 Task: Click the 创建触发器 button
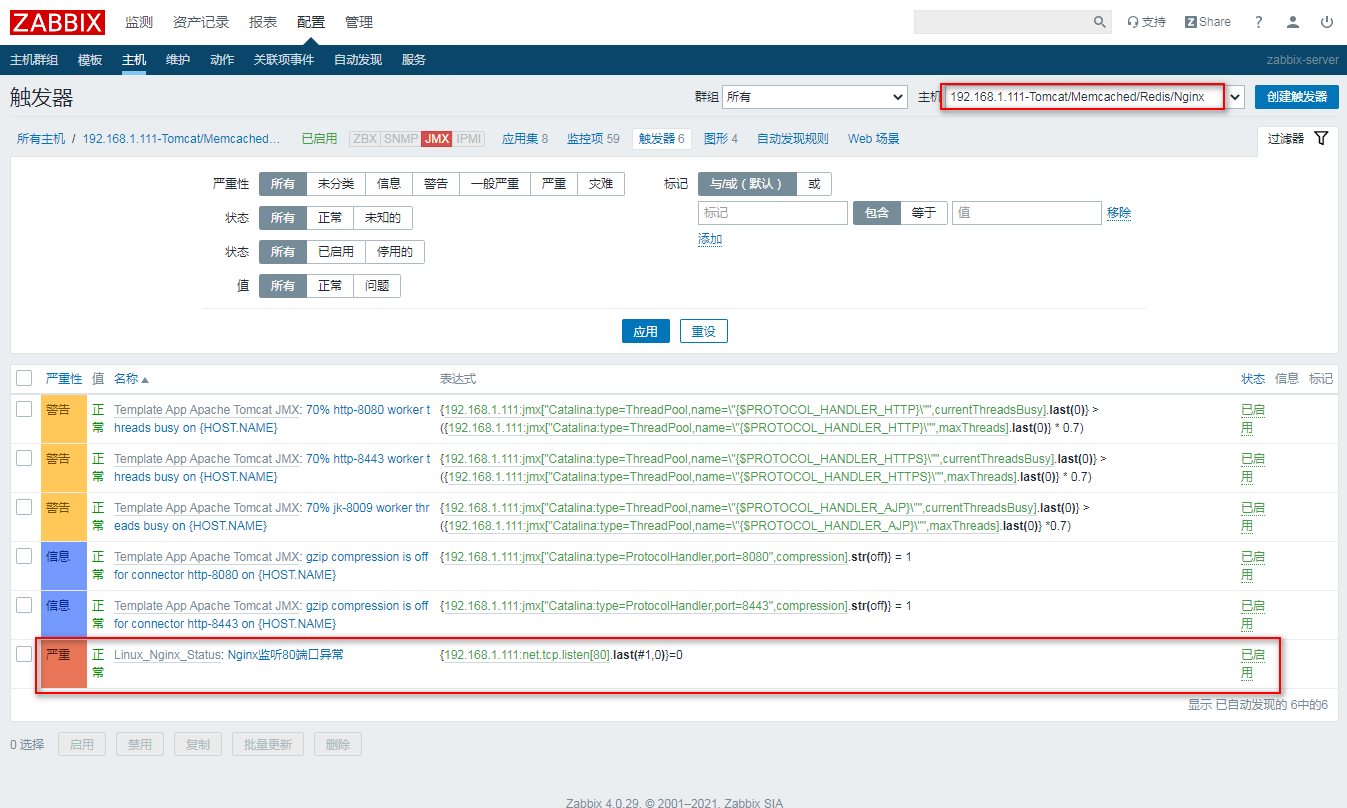click(1297, 97)
